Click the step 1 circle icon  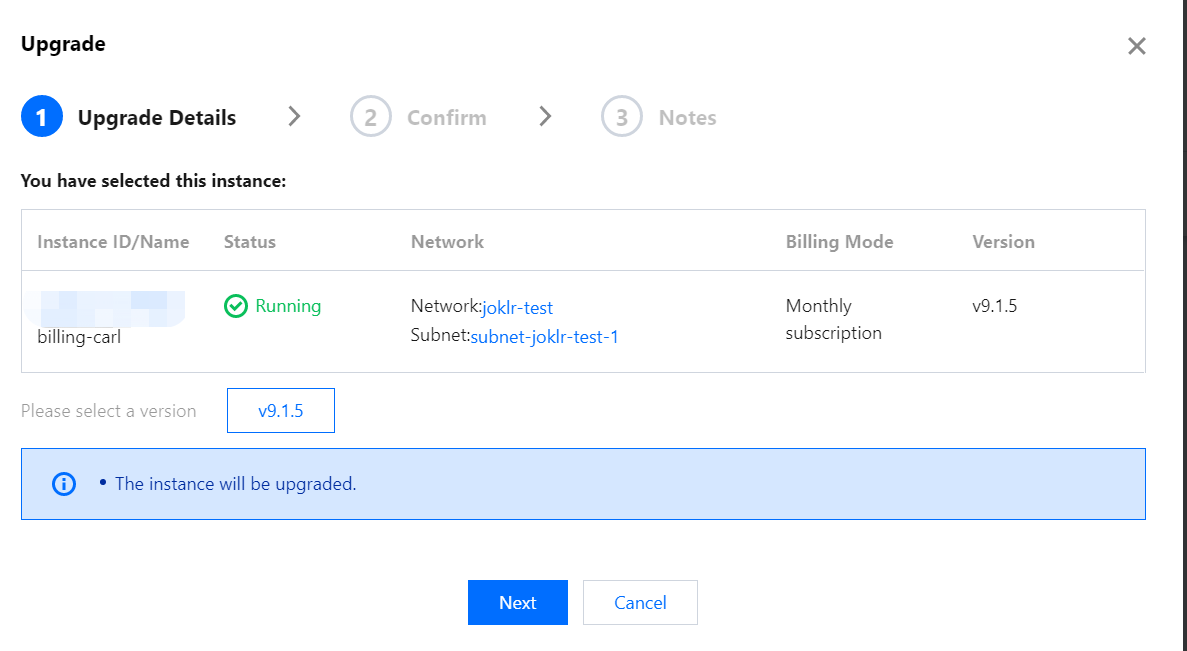point(41,118)
